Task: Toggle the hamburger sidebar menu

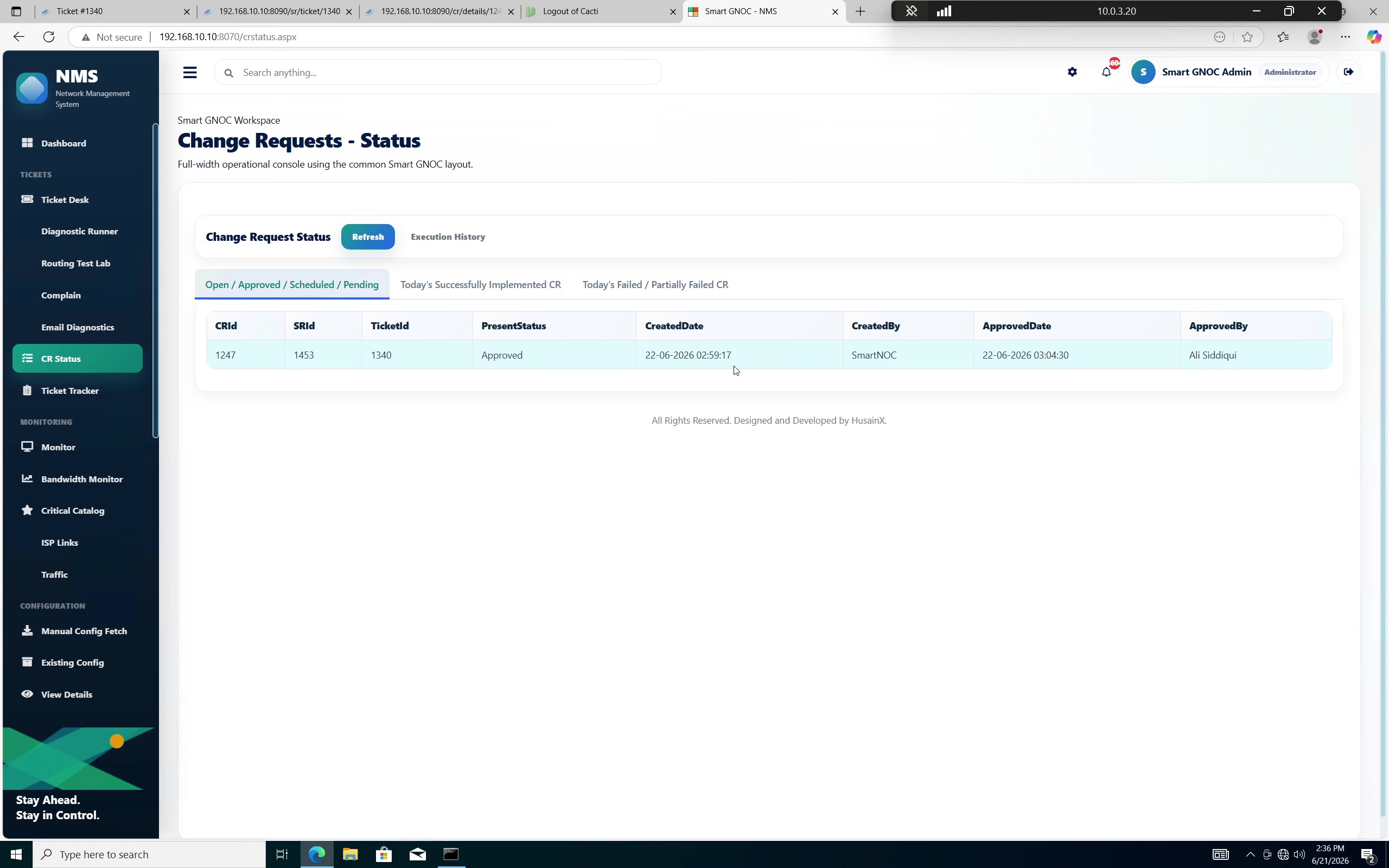Action: click(x=190, y=72)
